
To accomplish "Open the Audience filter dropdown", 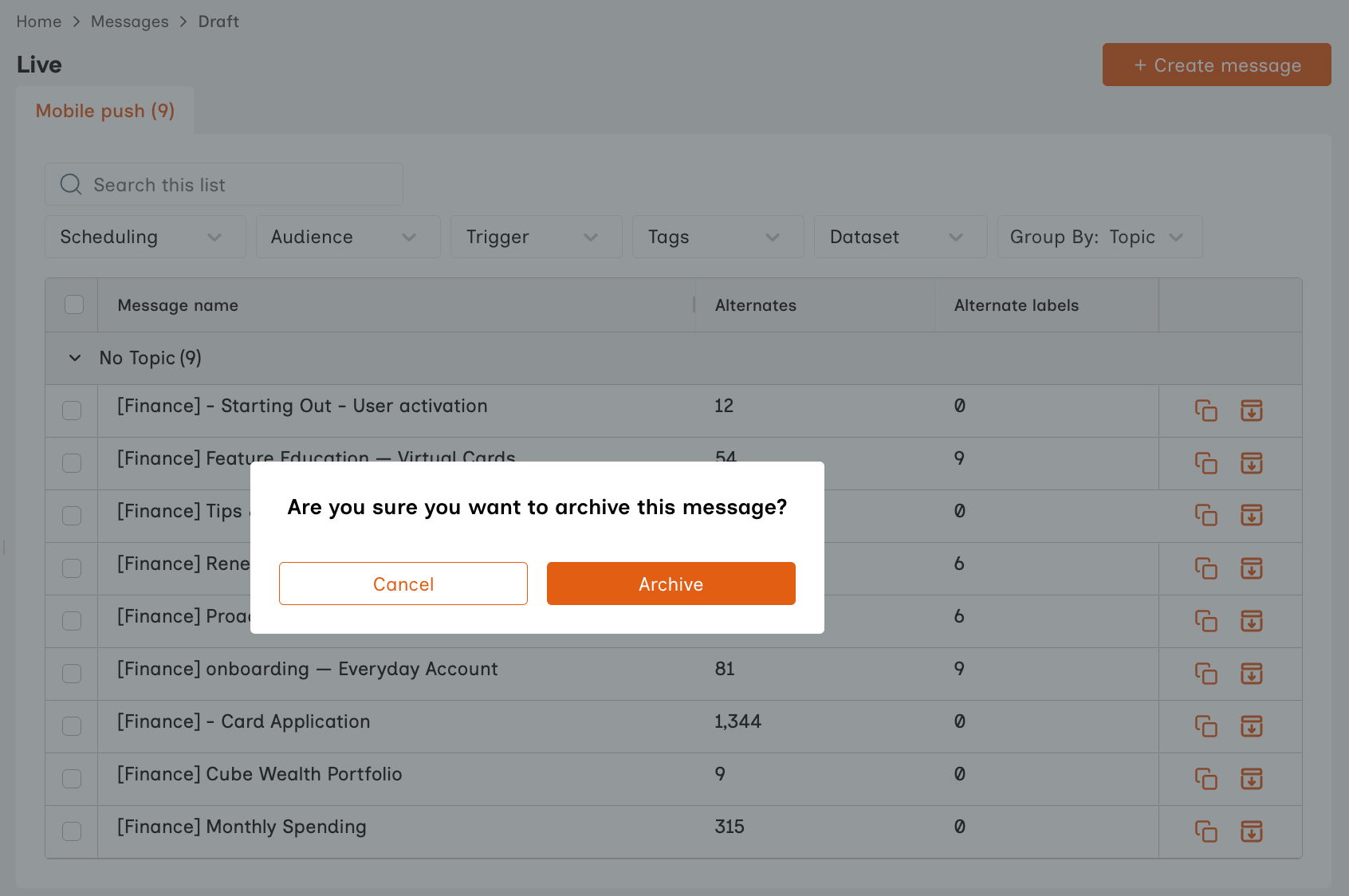I will click(348, 237).
